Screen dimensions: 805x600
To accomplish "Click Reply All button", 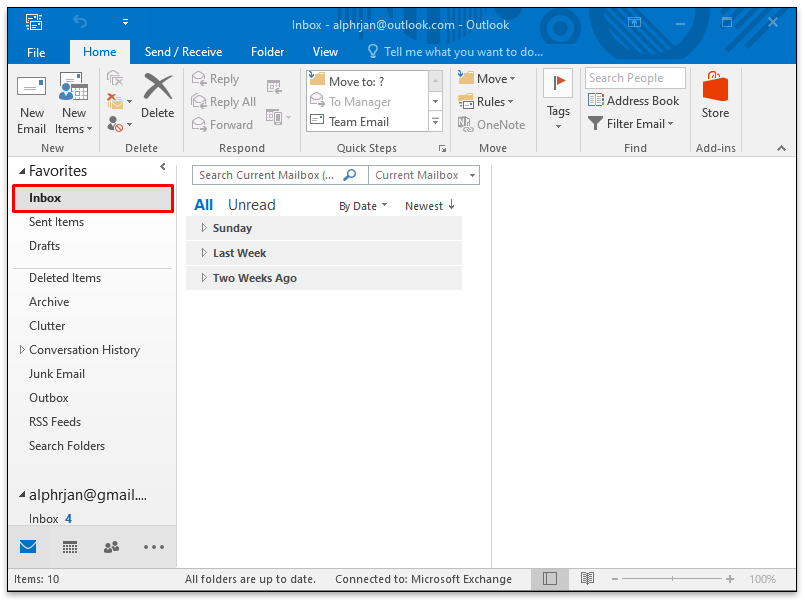I will tap(223, 102).
